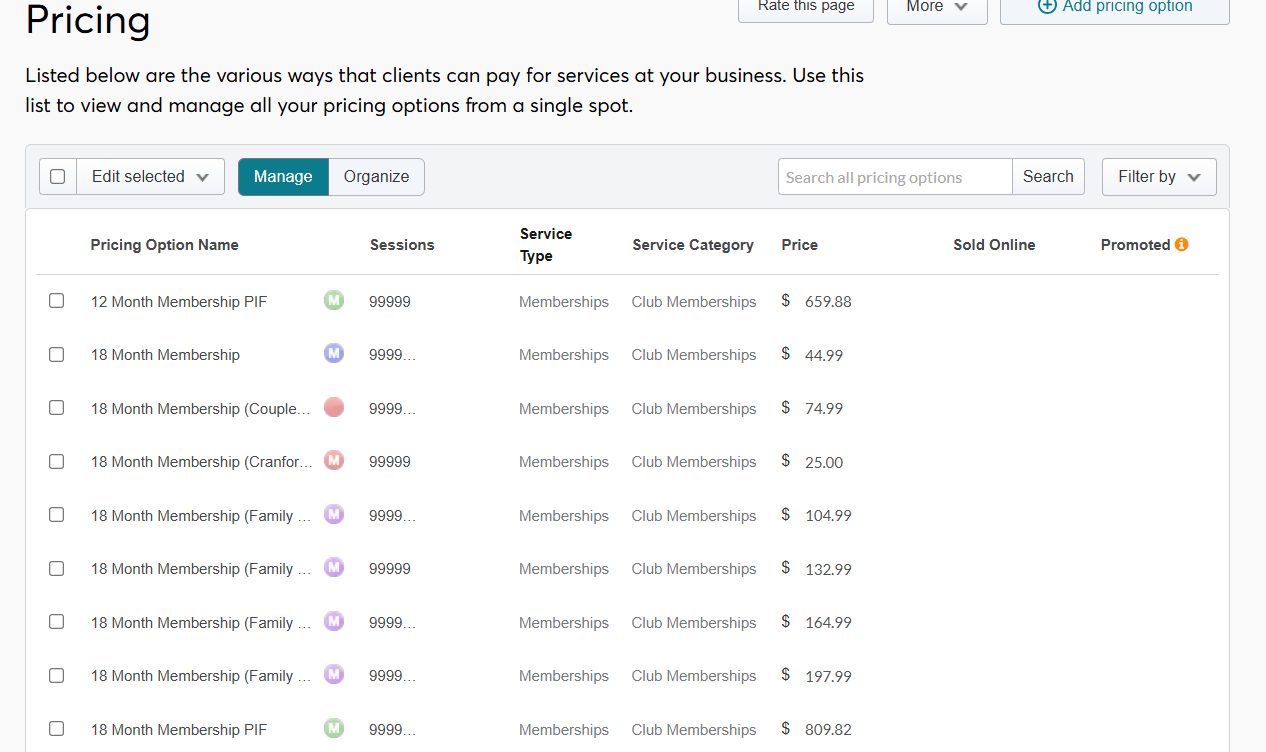The width and height of the screenshot is (1266, 752).
Task: Click the purple M icon on the $197.99 row
Action: click(334, 674)
